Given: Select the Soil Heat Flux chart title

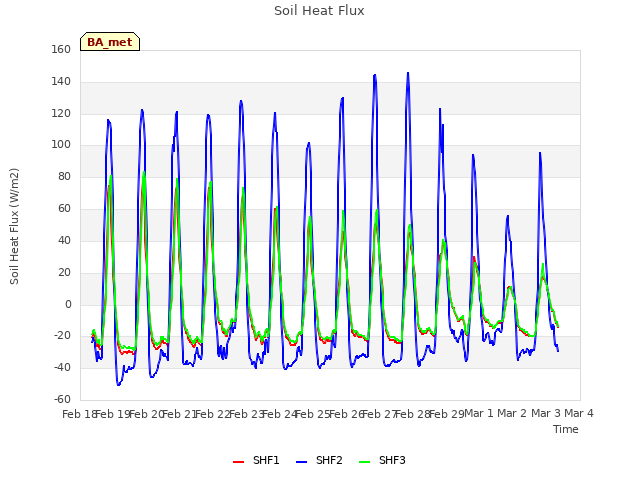Looking at the screenshot, I should click(319, 11).
